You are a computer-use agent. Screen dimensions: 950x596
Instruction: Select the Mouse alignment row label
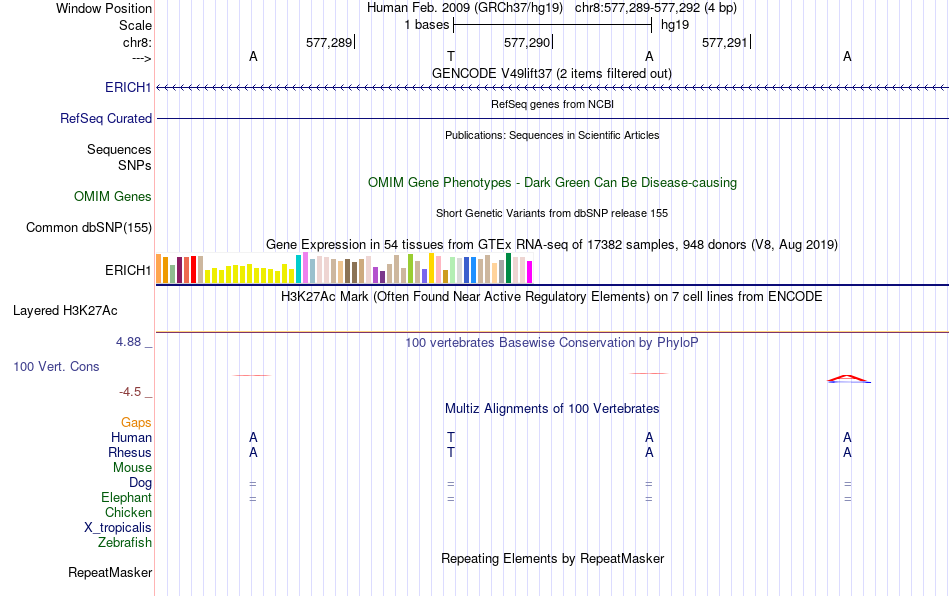click(132, 468)
